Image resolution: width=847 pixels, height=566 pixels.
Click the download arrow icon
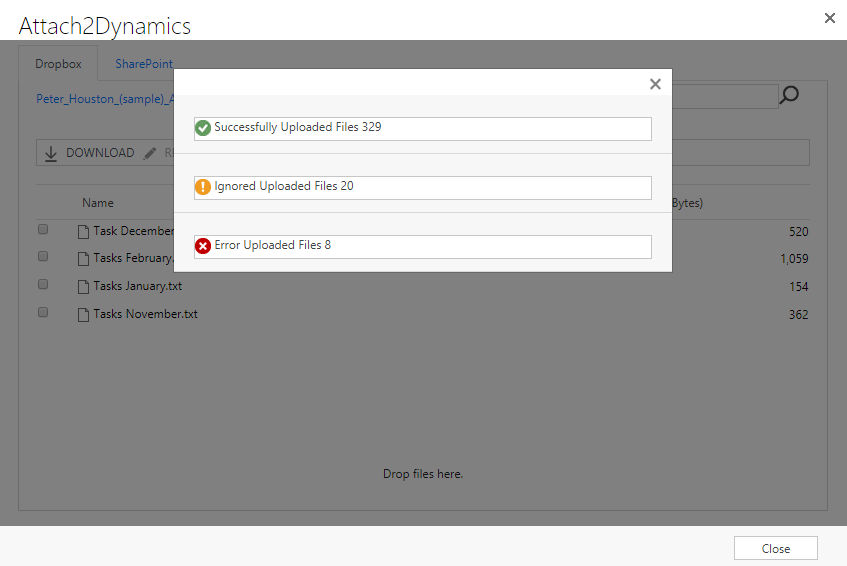(51, 153)
